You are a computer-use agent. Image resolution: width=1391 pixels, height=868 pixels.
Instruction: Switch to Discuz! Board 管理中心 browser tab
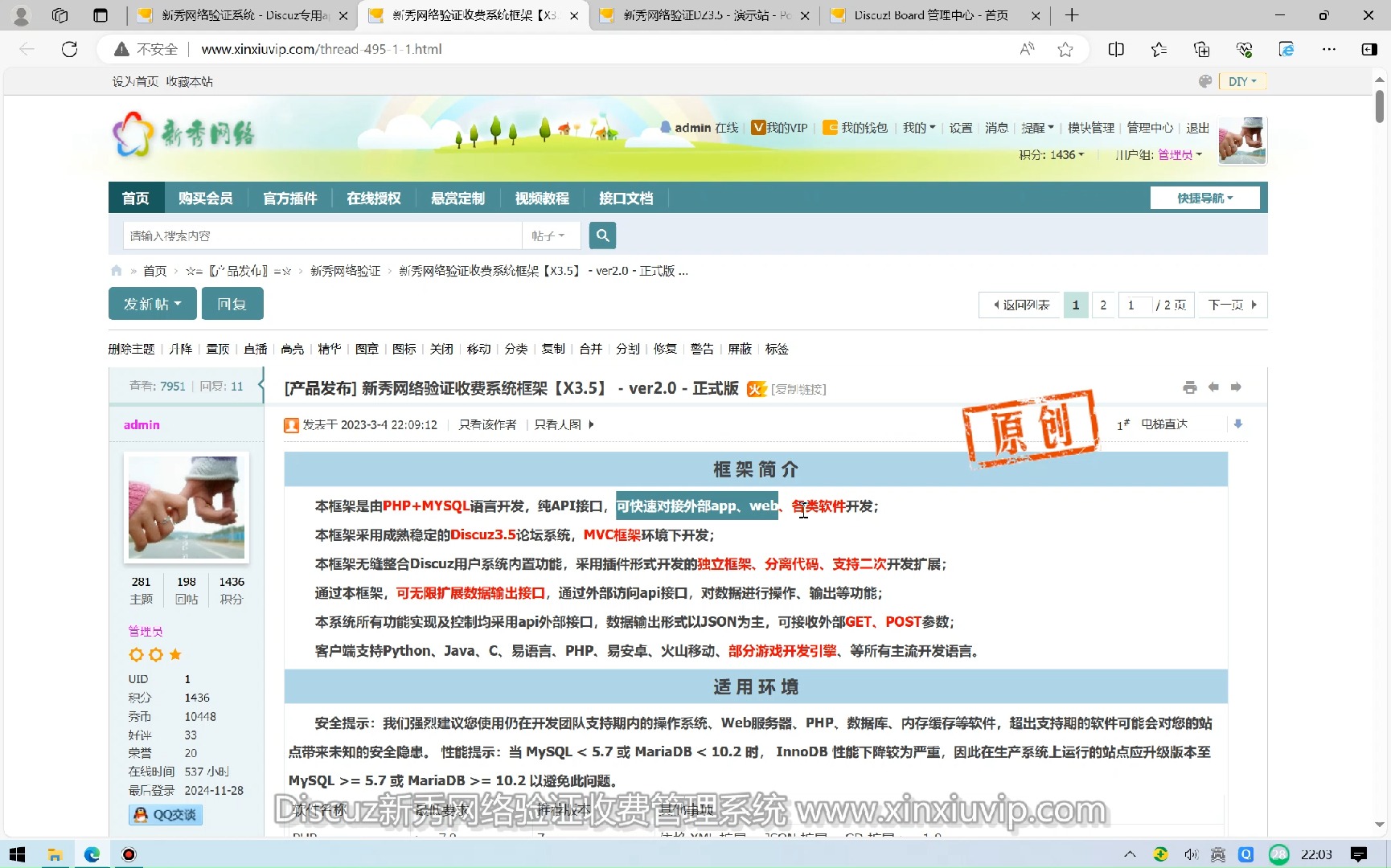coord(931,15)
